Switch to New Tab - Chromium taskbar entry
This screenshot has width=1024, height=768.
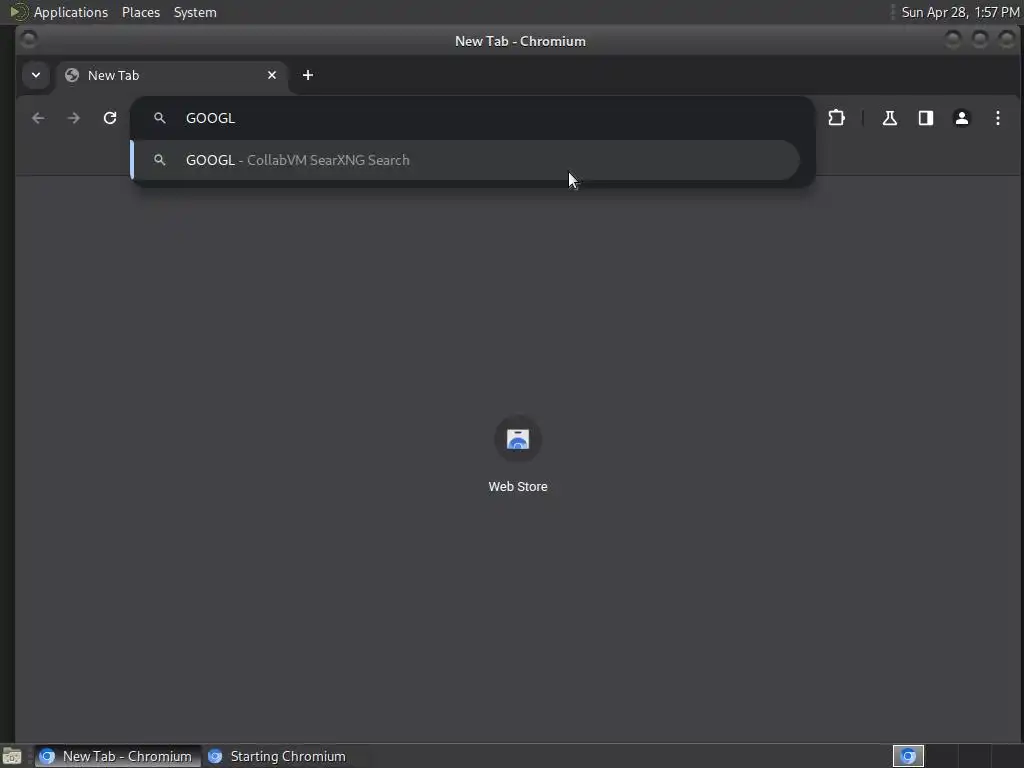[x=118, y=756]
